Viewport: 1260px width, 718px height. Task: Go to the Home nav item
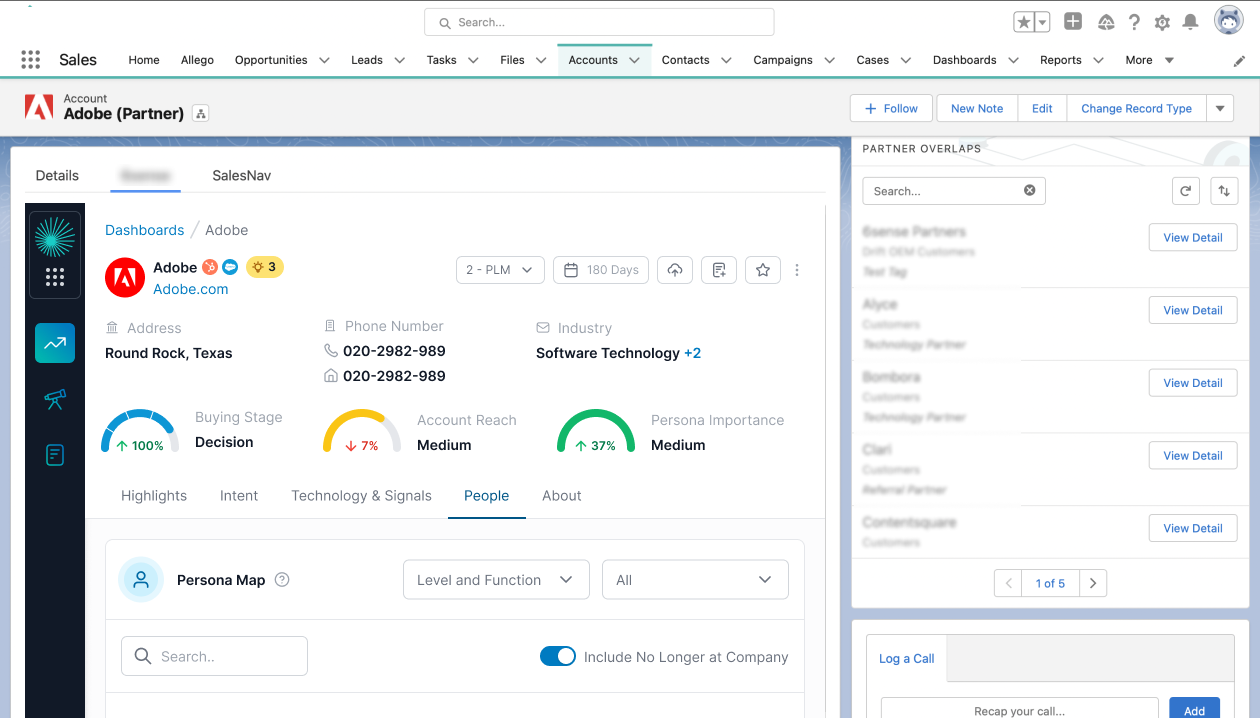tap(144, 60)
